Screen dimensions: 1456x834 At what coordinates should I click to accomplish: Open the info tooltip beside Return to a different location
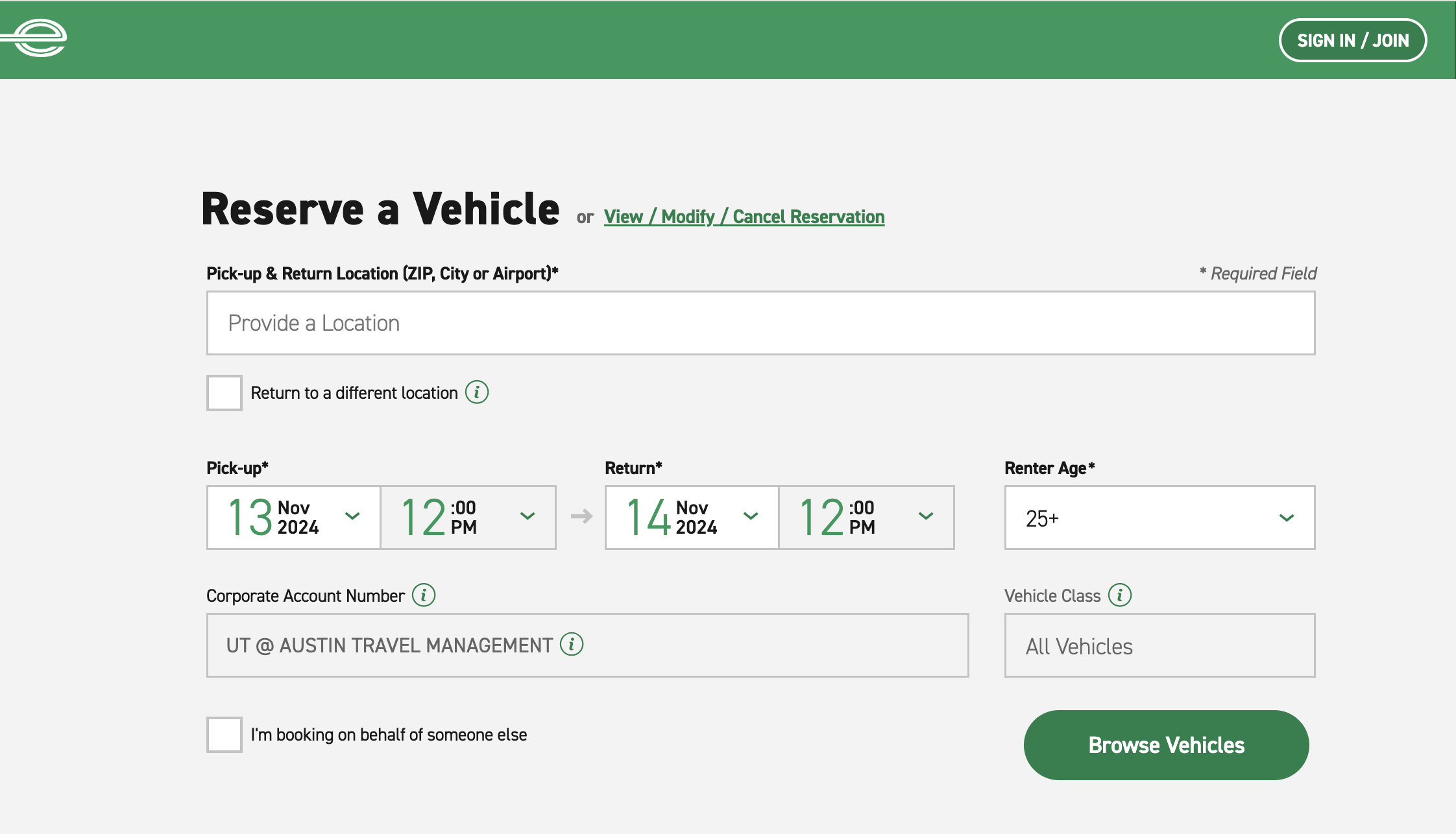click(x=477, y=392)
